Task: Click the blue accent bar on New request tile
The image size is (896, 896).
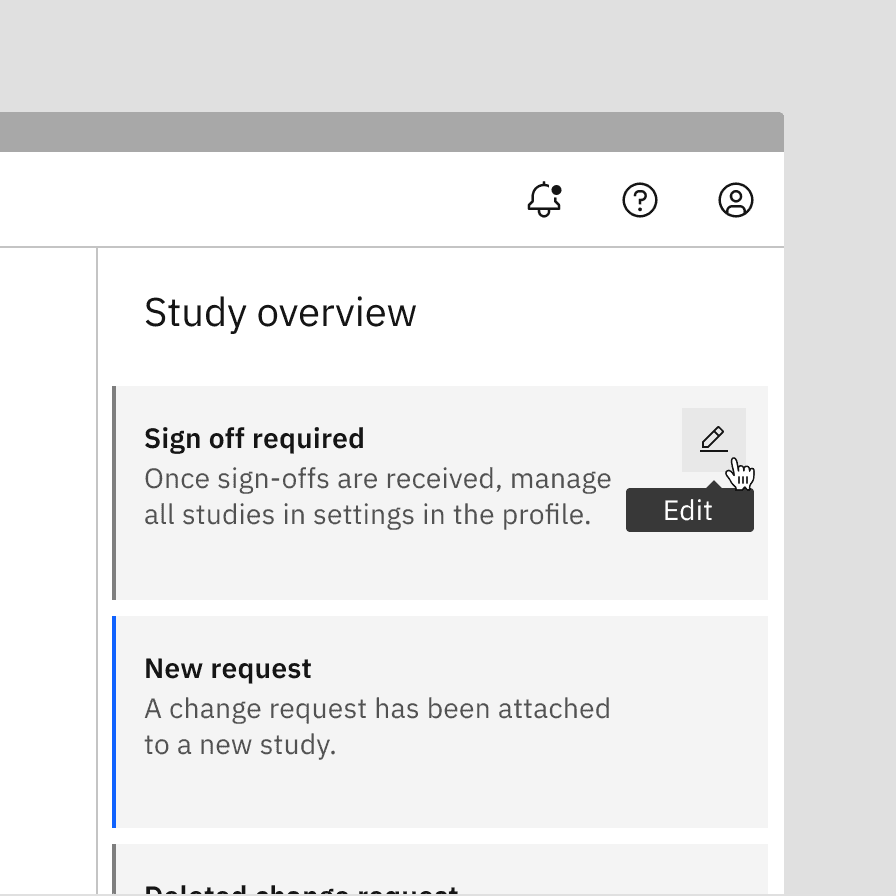Action: (x=114, y=722)
